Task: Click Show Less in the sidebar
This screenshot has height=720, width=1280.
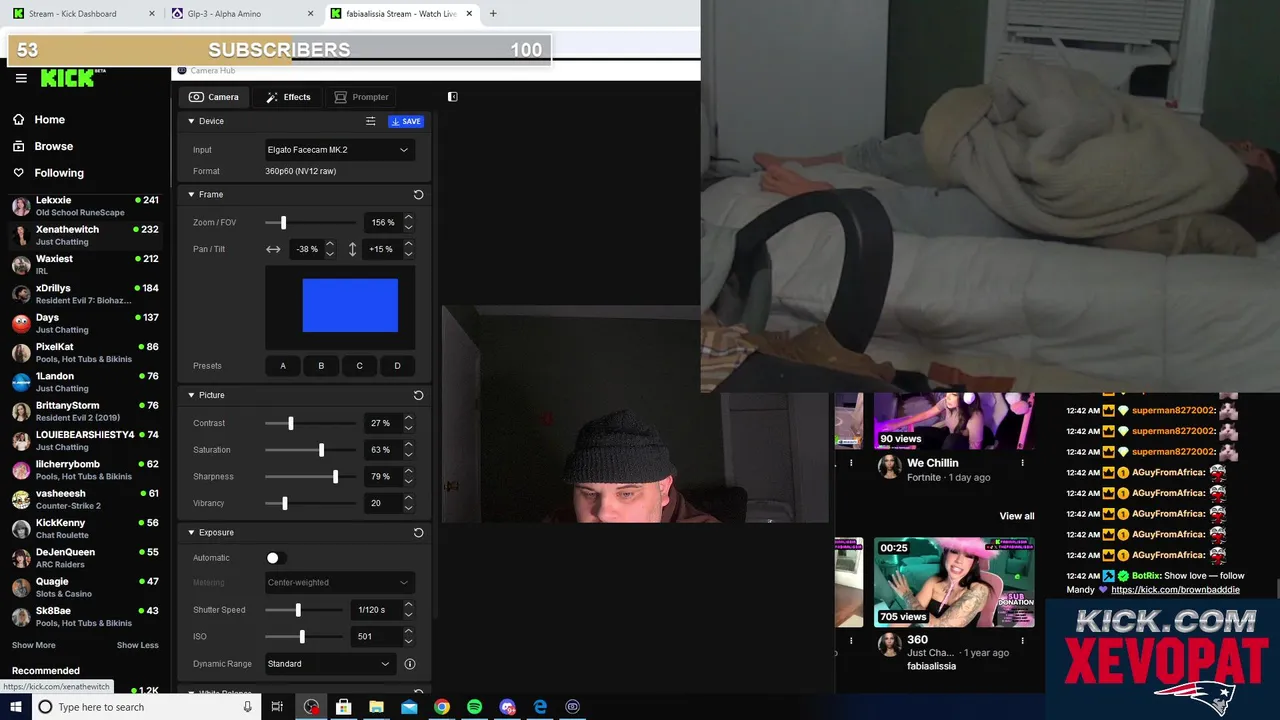Action: pos(138,645)
